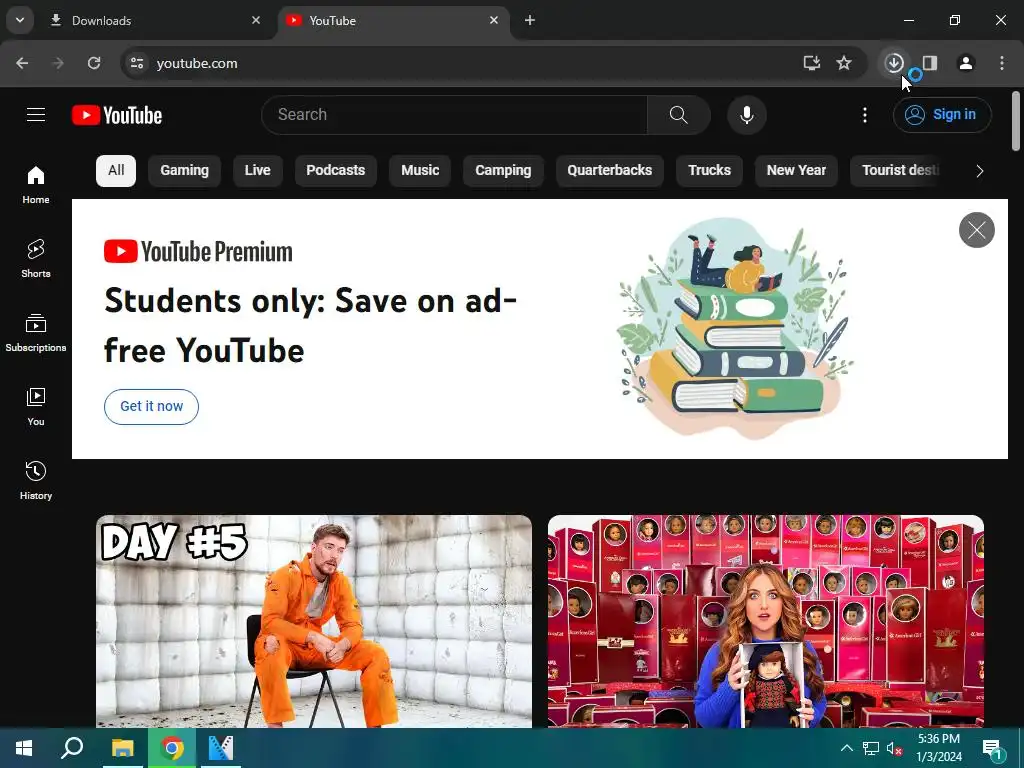Screen dimensions: 1024x768
Task: Close the Downloads tab
Action: tap(256, 20)
